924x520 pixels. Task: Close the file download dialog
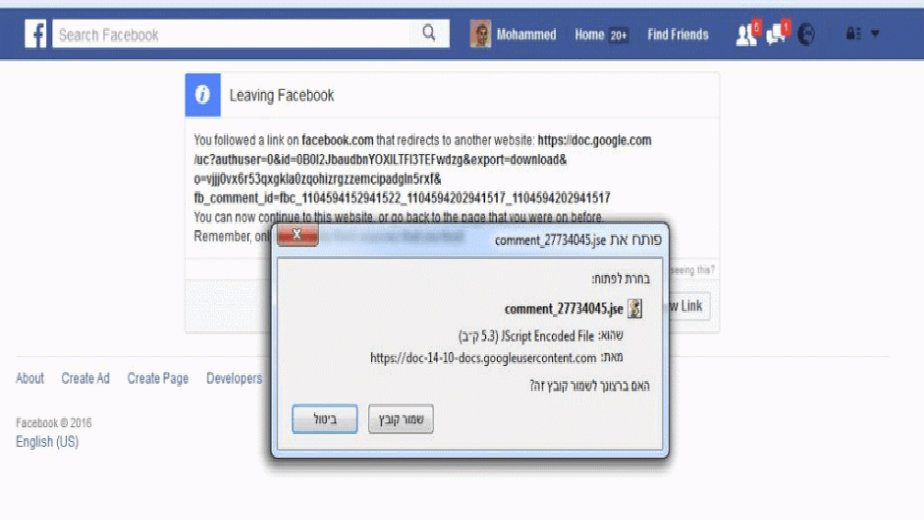[298, 235]
